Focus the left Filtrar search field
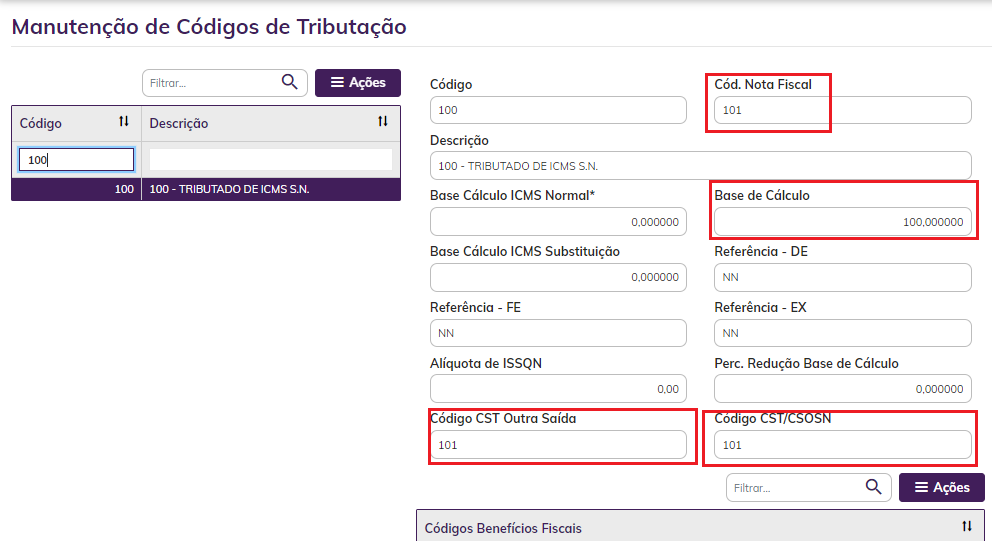This screenshot has height=541, width=992. [210, 83]
